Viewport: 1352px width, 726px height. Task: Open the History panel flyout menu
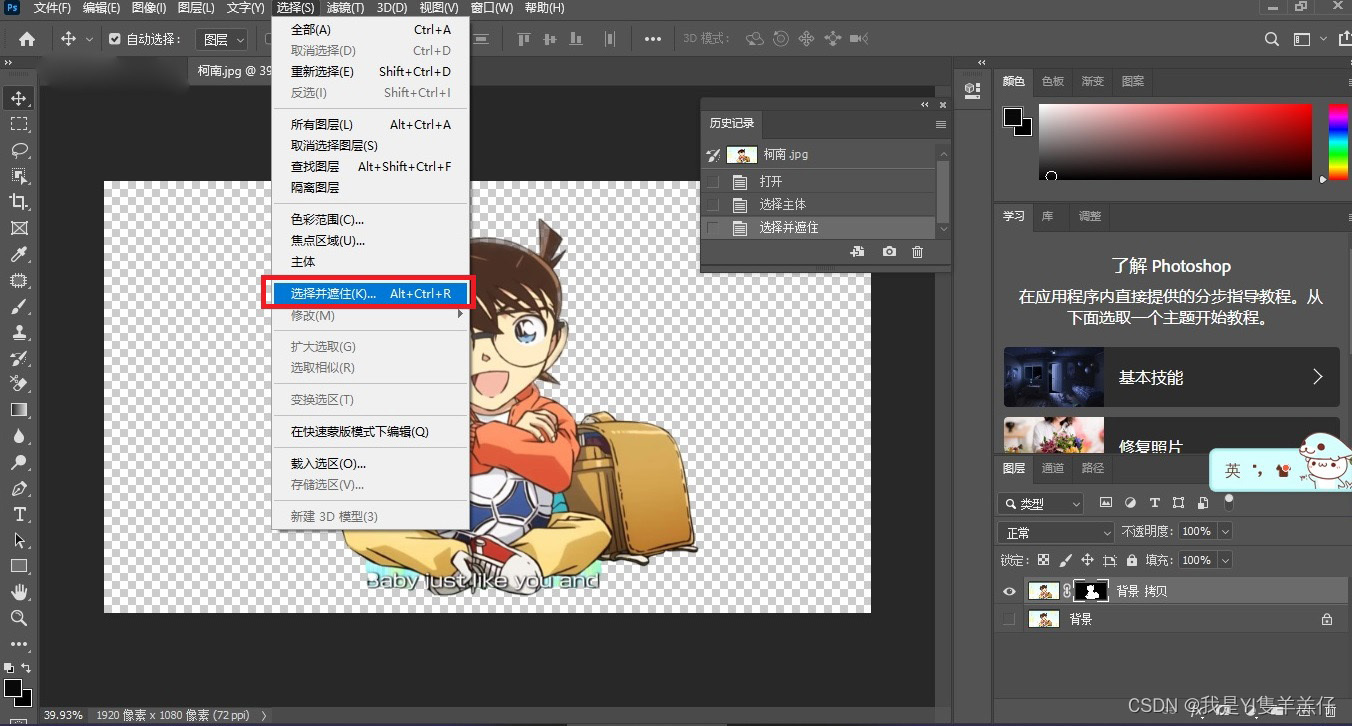(x=940, y=124)
